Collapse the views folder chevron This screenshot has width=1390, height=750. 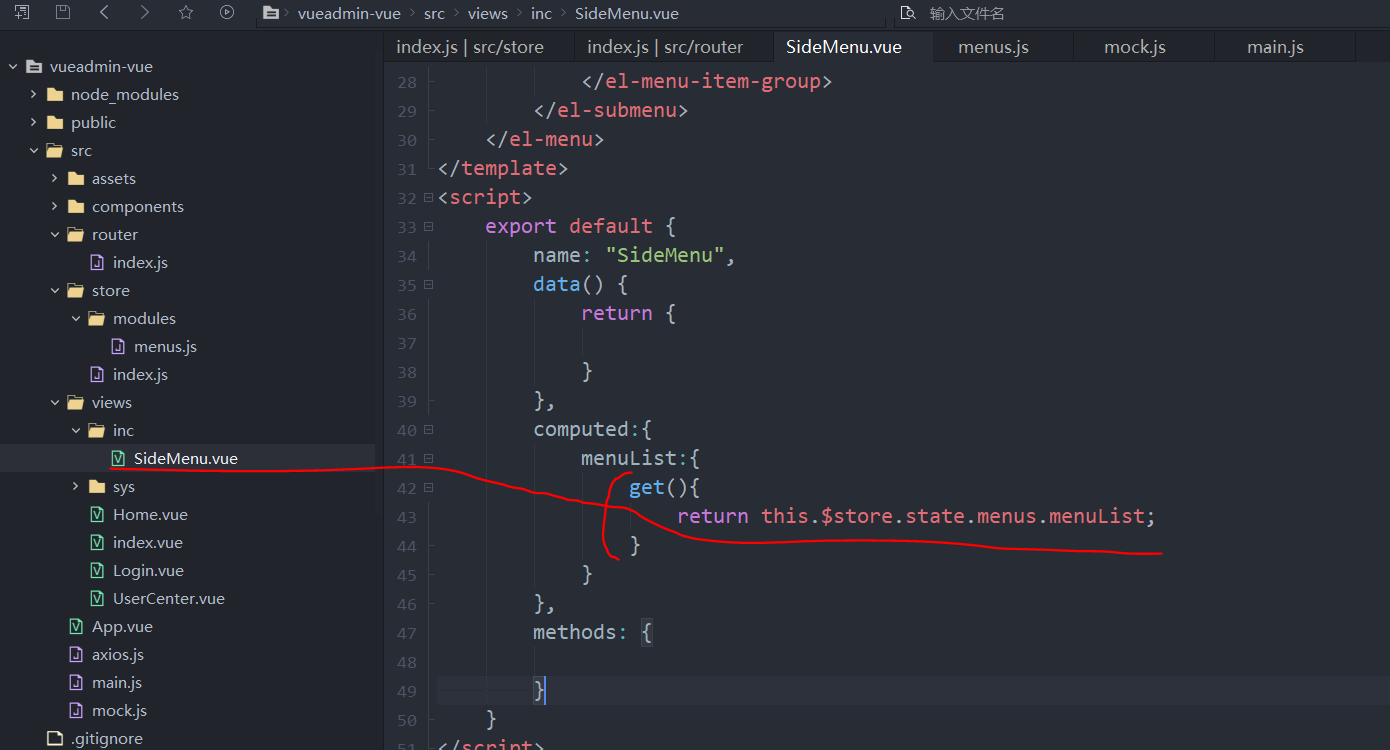[55, 403]
